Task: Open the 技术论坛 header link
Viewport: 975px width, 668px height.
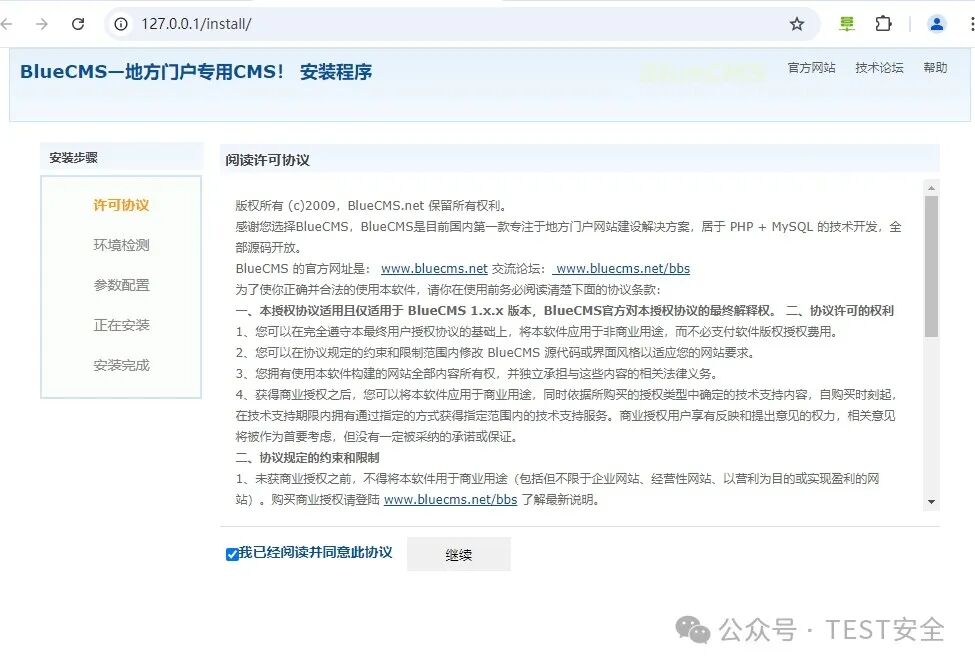Action: click(879, 67)
